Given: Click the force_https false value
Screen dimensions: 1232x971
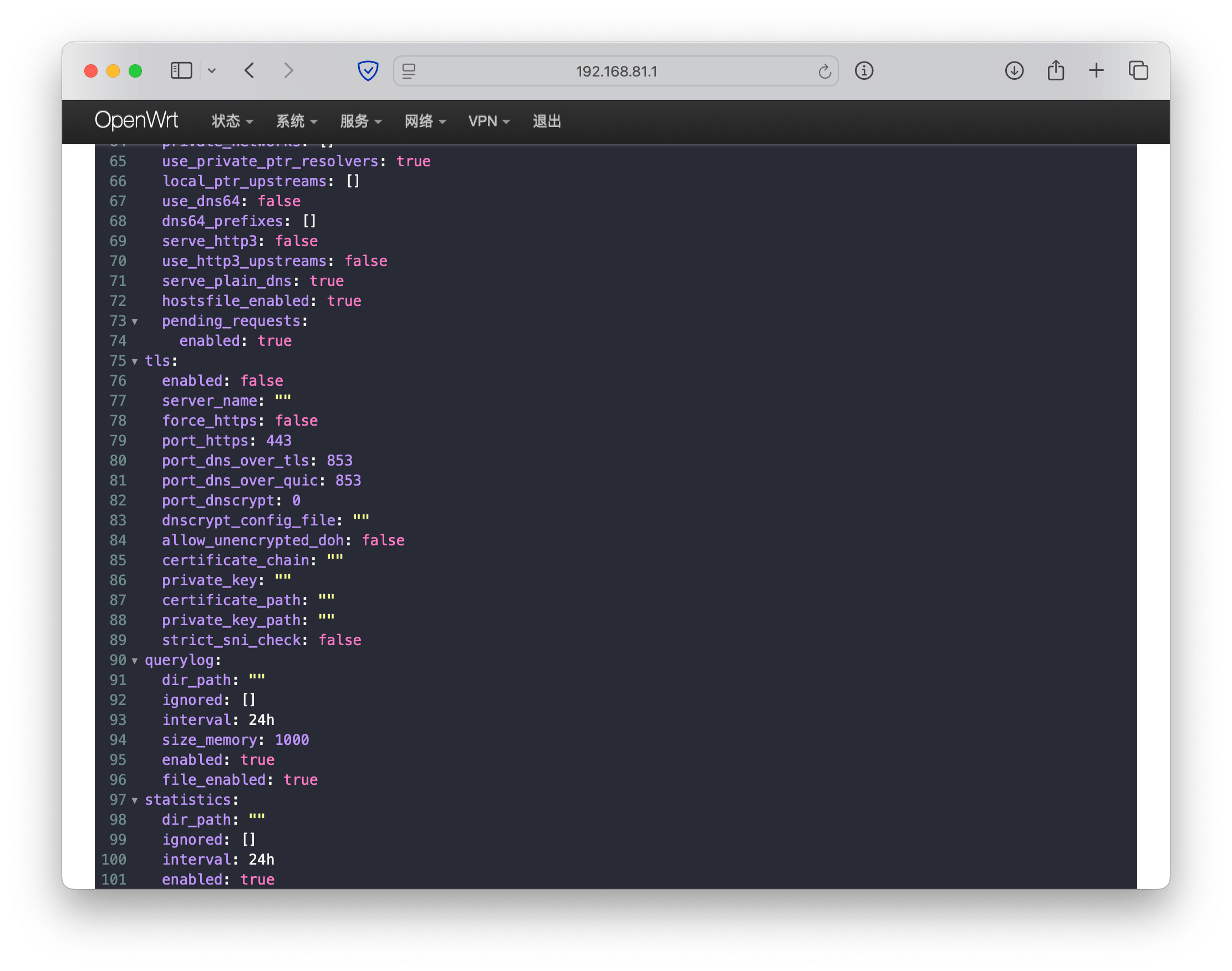Looking at the screenshot, I should (x=296, y=421).
